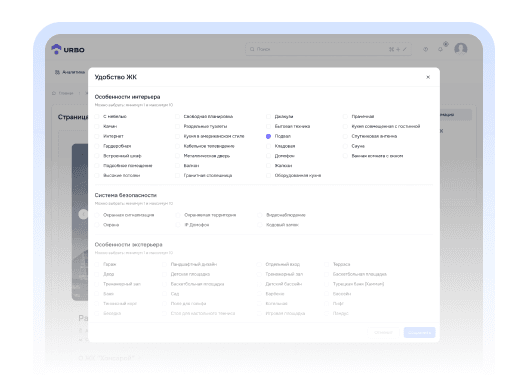
Task: Enable Спутниковая антенна
Action: (x=345, y=136)
